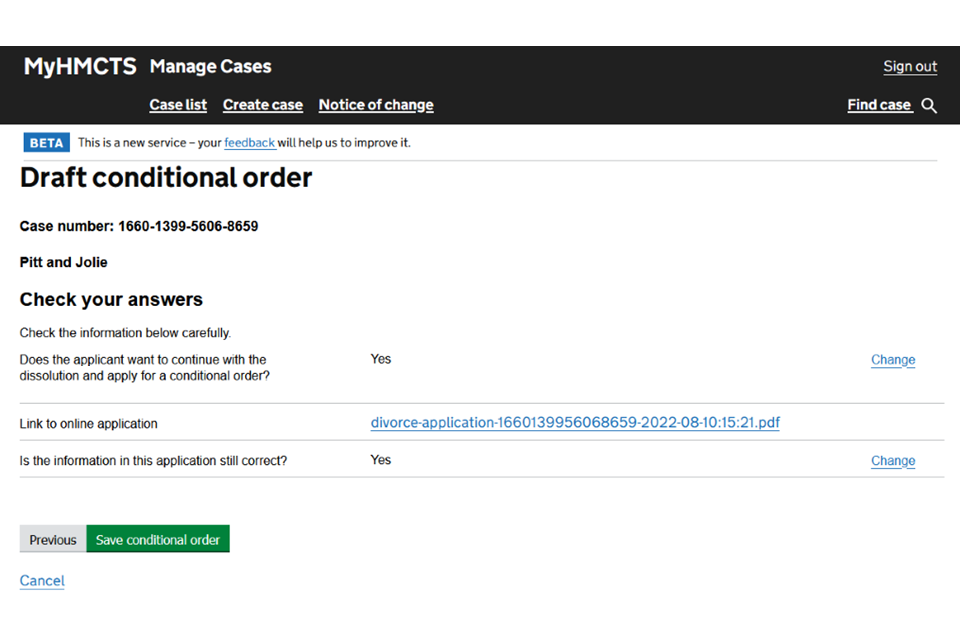The image size is (960, 640).
Task: Sign out of the service
Action: point(910,67)
